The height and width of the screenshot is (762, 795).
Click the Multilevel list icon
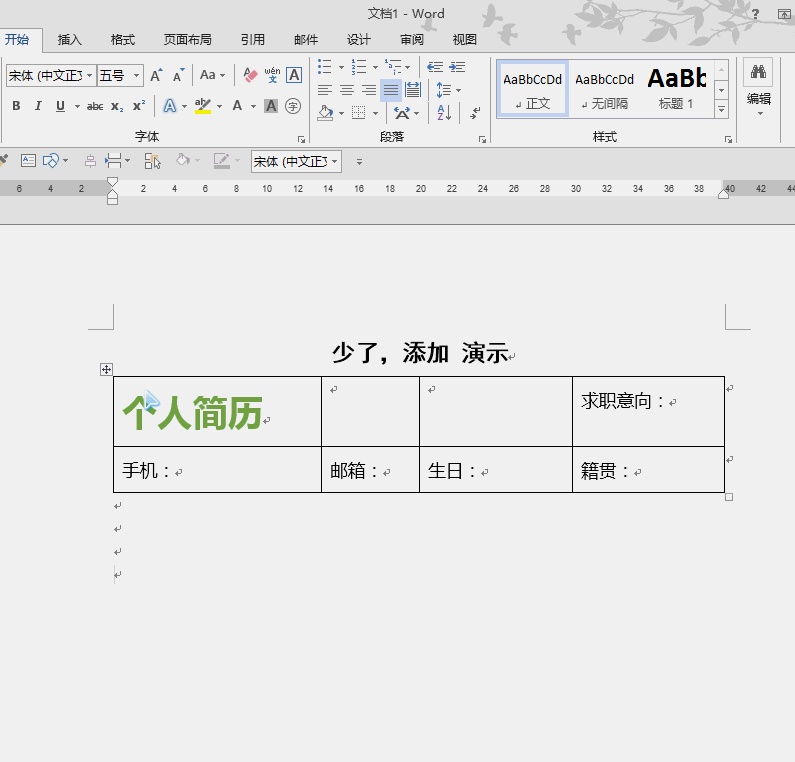pyautogui.click(x=393, y=67)
